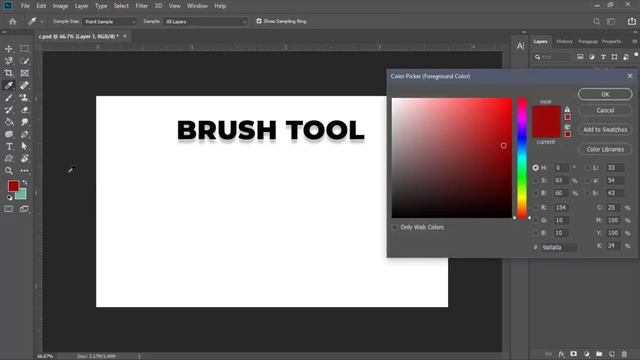Switch to the History tab
The width and height of the screenshot is (640, 360).
(x=564, y=42)
